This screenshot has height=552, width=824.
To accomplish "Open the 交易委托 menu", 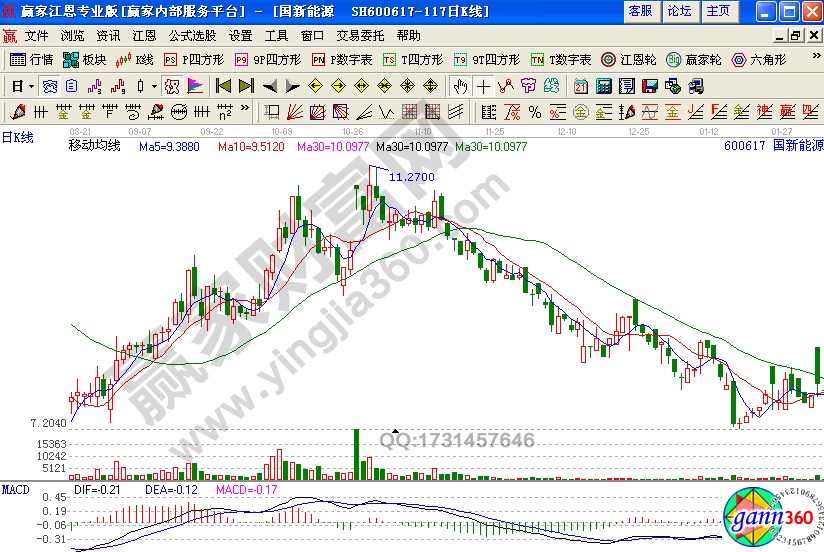I will click(361, 35).
